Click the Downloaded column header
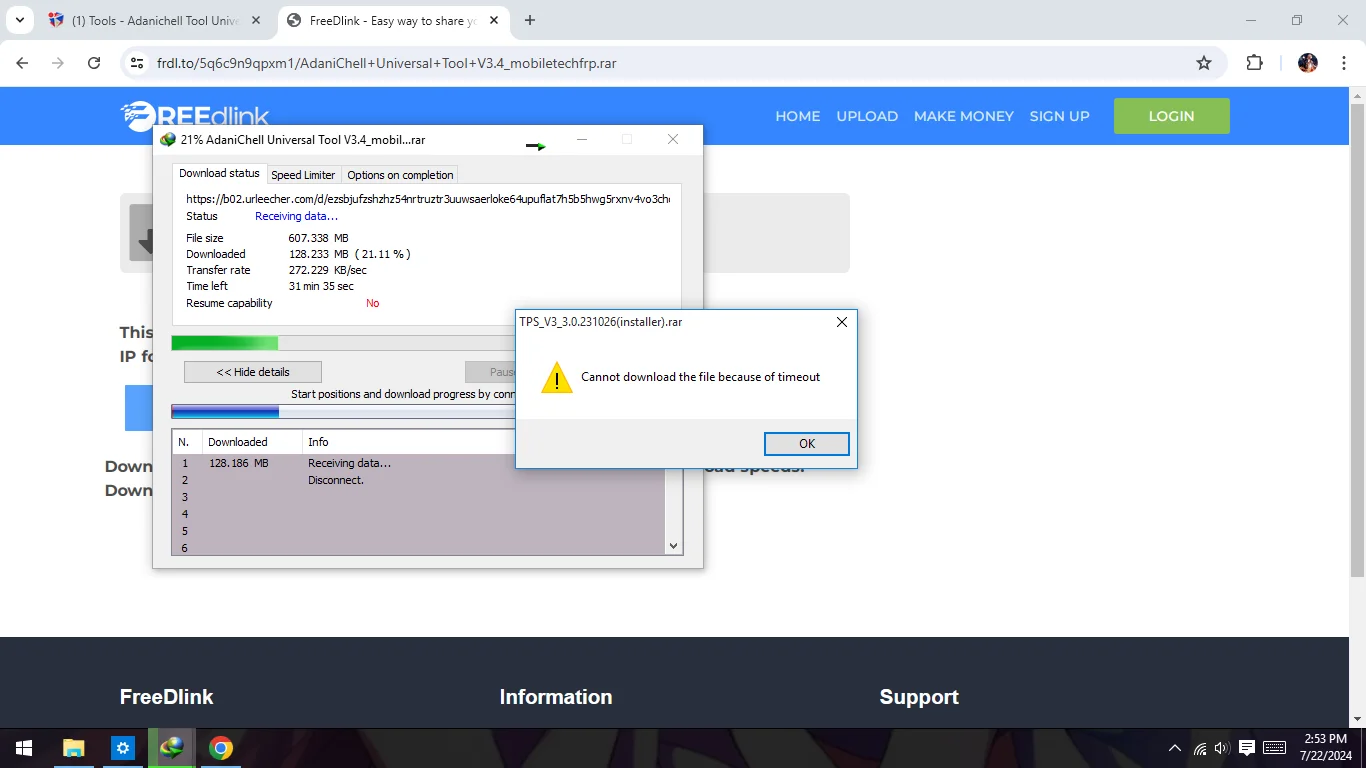The width and height of the screenshot is (1366, 768). (x=252, y=442)
